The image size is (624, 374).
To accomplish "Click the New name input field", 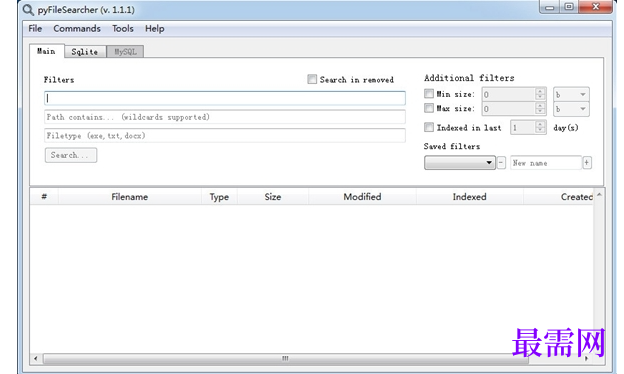I will click(546, 163).
